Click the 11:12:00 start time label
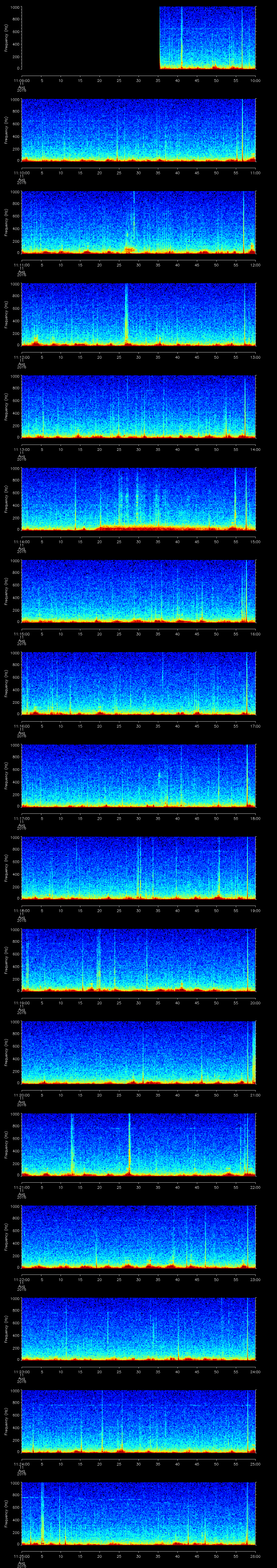This screenshot has width=277, height=1568. [x=21, y=357]
